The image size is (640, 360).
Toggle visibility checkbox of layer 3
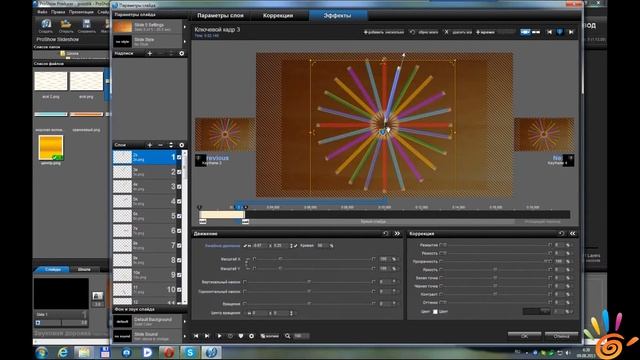pyautogui.click(x=179, y=187)
